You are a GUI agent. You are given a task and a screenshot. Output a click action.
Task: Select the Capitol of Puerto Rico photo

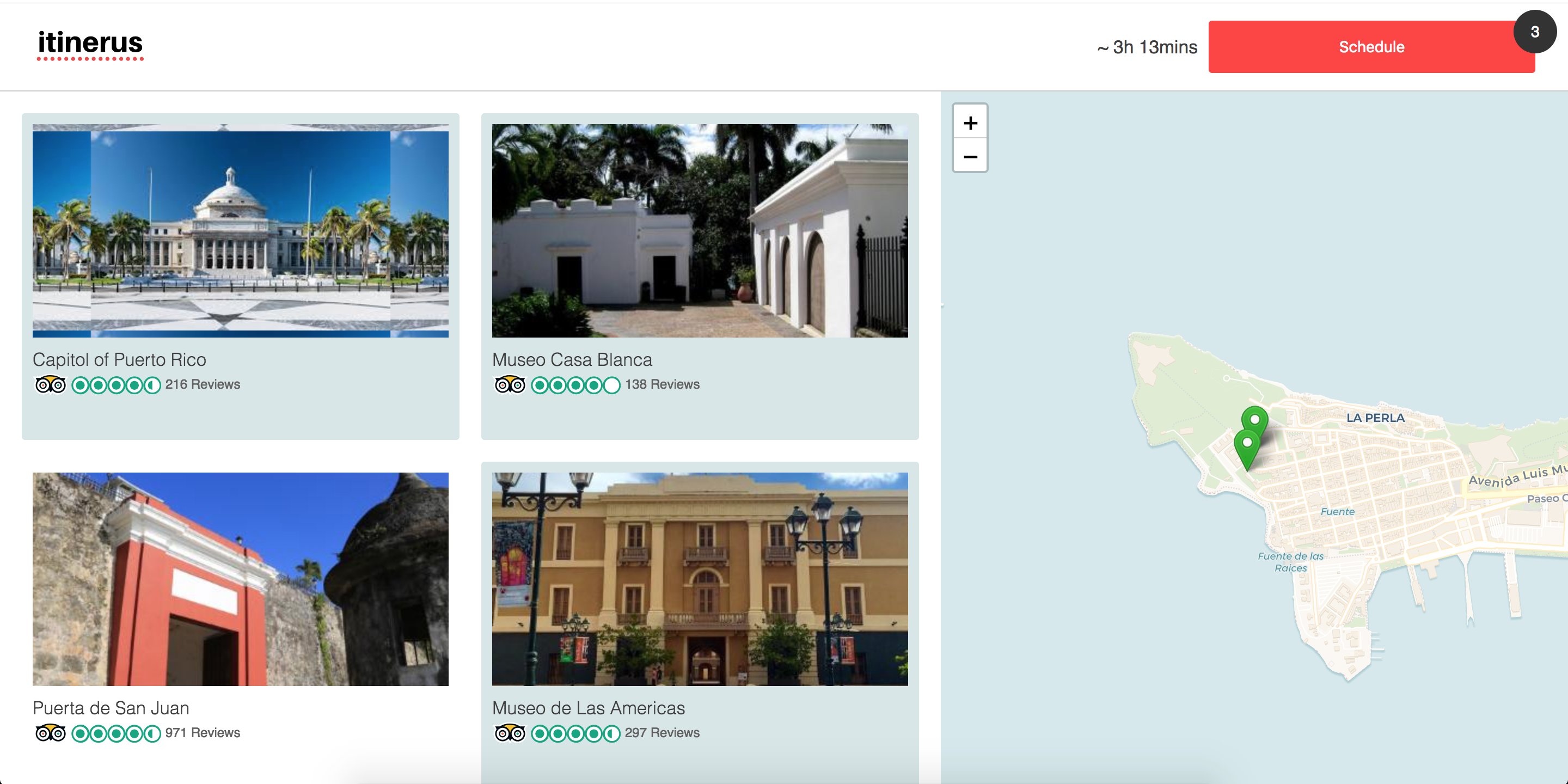pyautogui.click(x=241, y=231)
